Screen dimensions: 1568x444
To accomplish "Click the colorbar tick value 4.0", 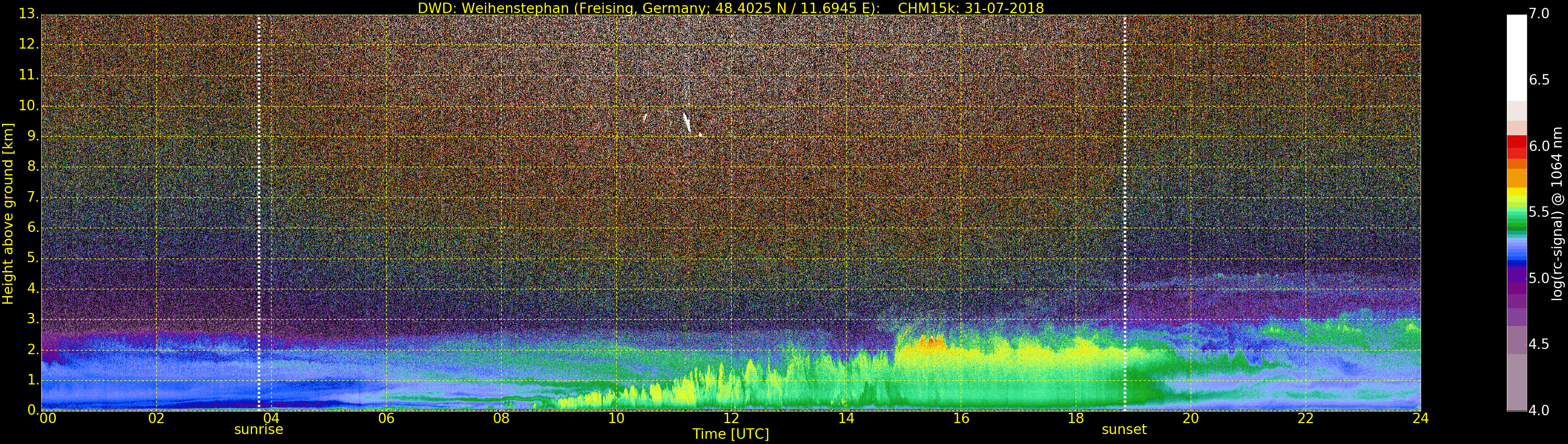I will (x=1539, y=411).
